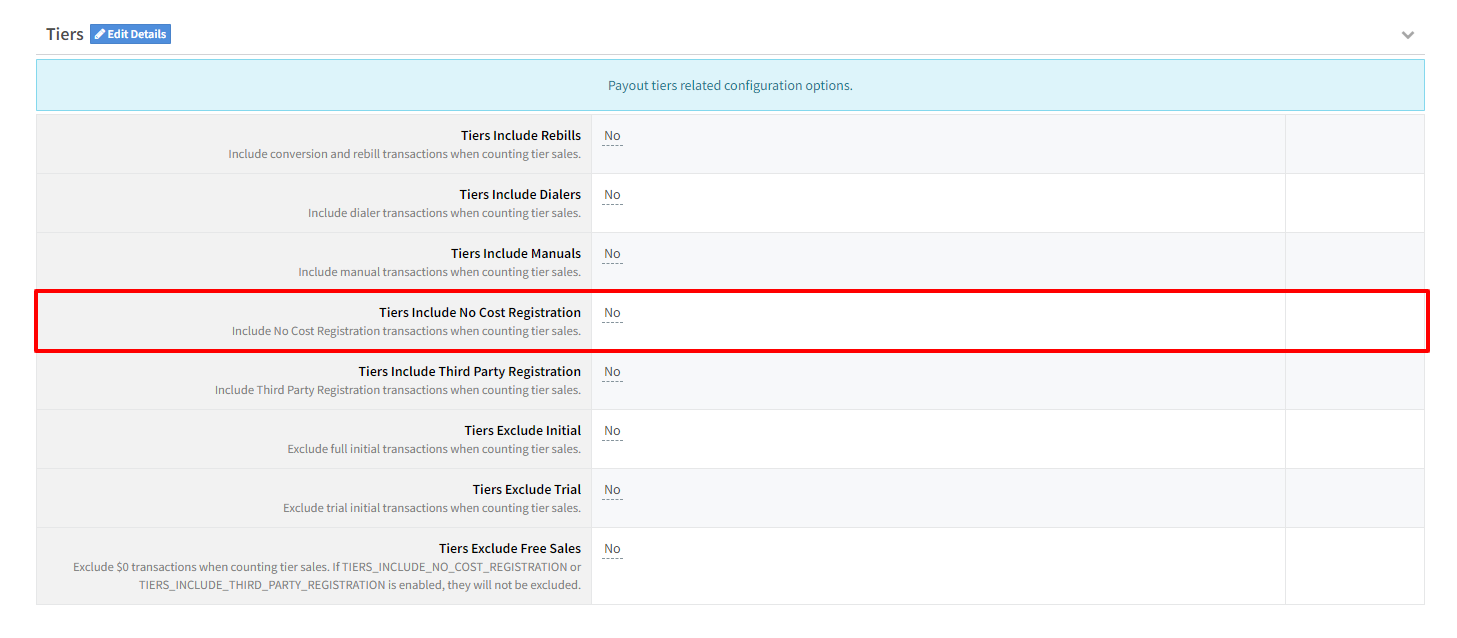Image resolution: width=1457 pixels, height=638 pixels.
Task: Select the Tiers Include Manuals label
Action: point(515,254)
